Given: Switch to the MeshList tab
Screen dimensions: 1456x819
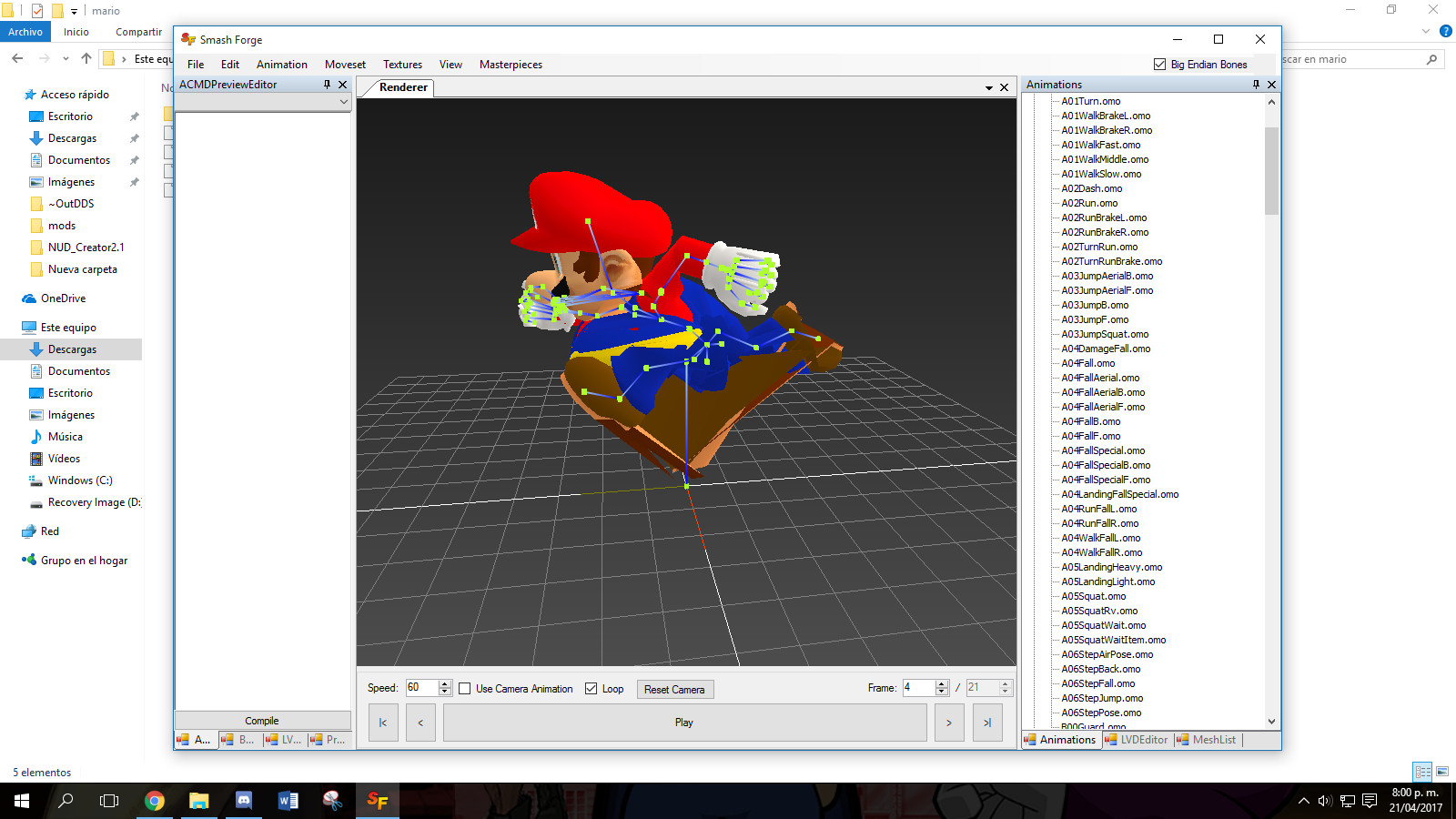Looking at the screenshot, I should pyautogui.click(x=1213, y=740).
